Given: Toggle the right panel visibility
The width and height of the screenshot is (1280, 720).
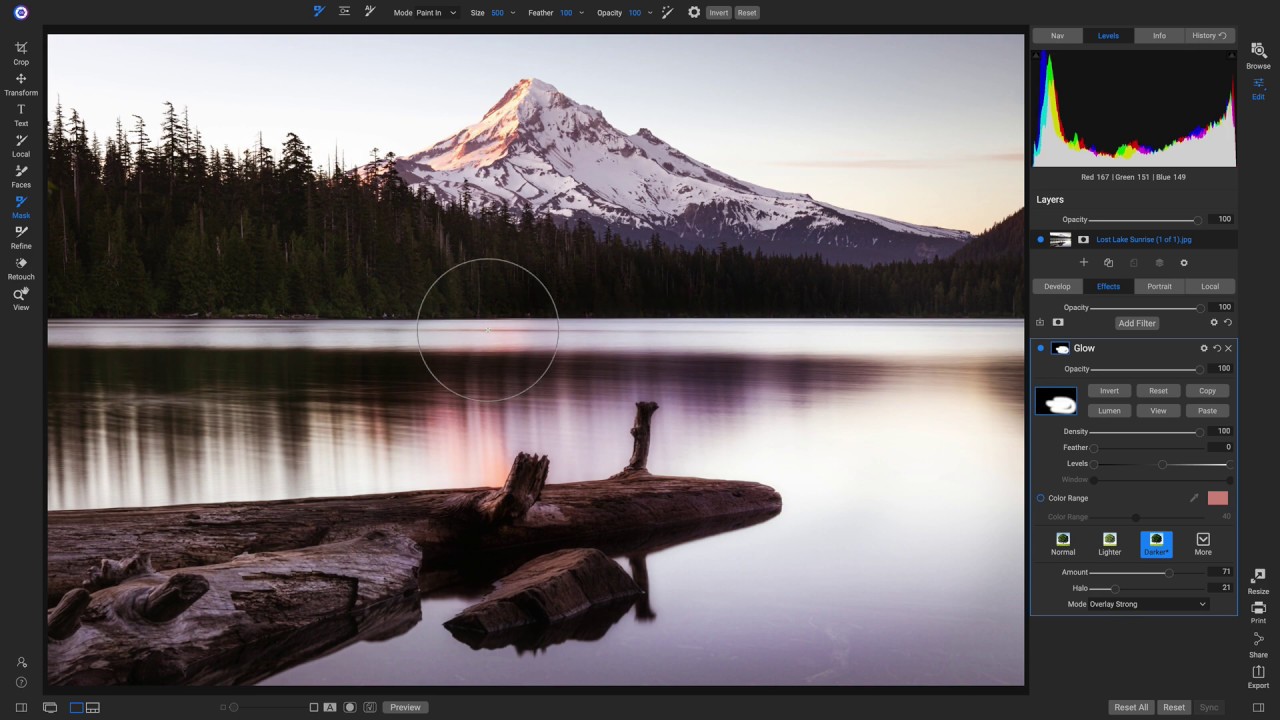Looking at the screenshot, I should pyautogui.click(x=1258, y=707).
